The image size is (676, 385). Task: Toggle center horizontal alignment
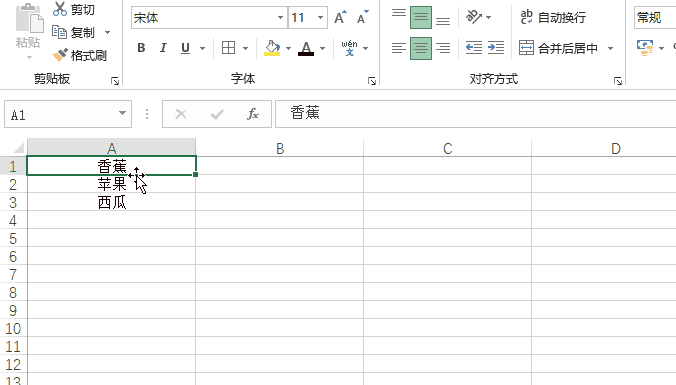(x=421, y=48)
